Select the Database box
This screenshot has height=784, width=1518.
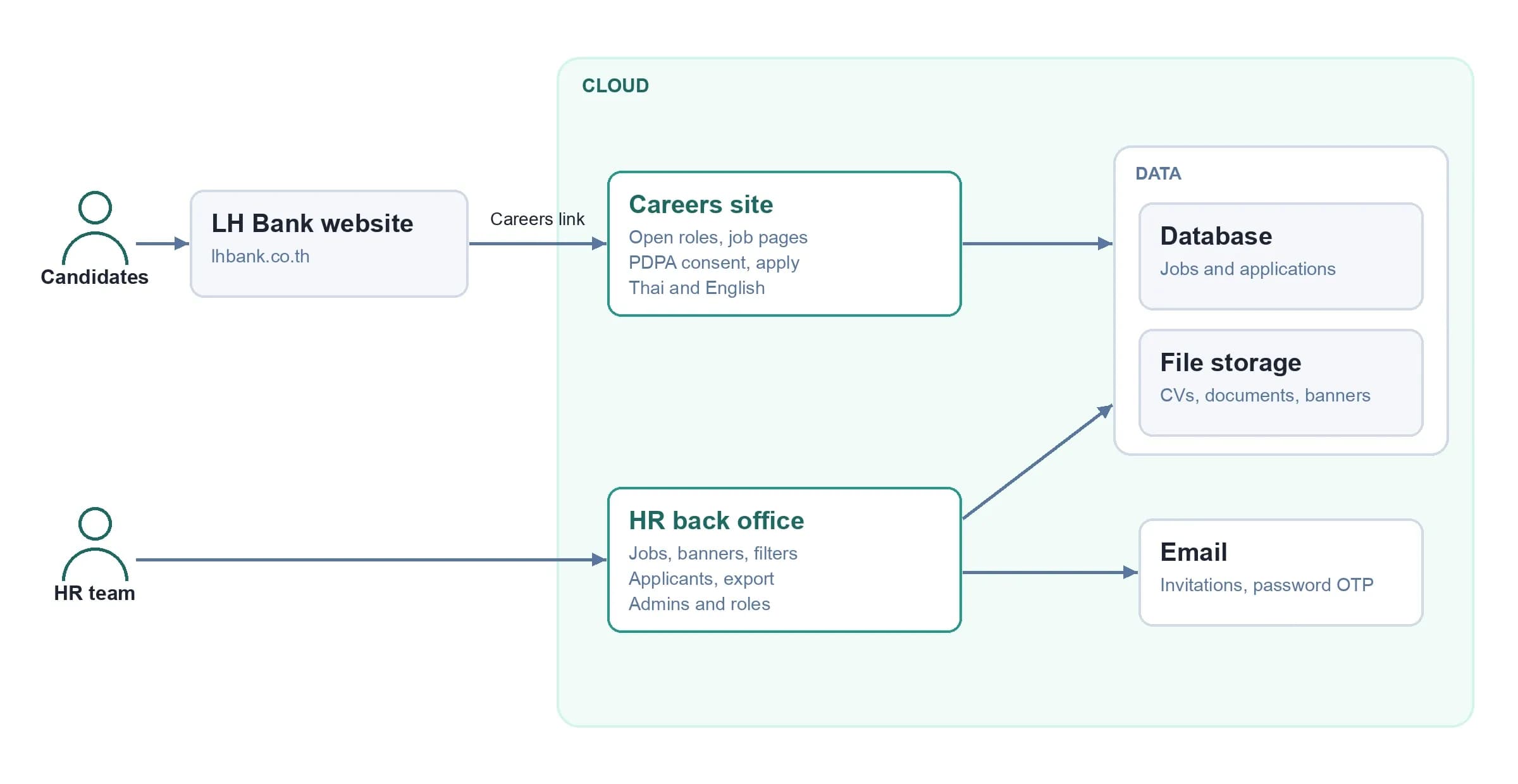tap(1281, 257)
